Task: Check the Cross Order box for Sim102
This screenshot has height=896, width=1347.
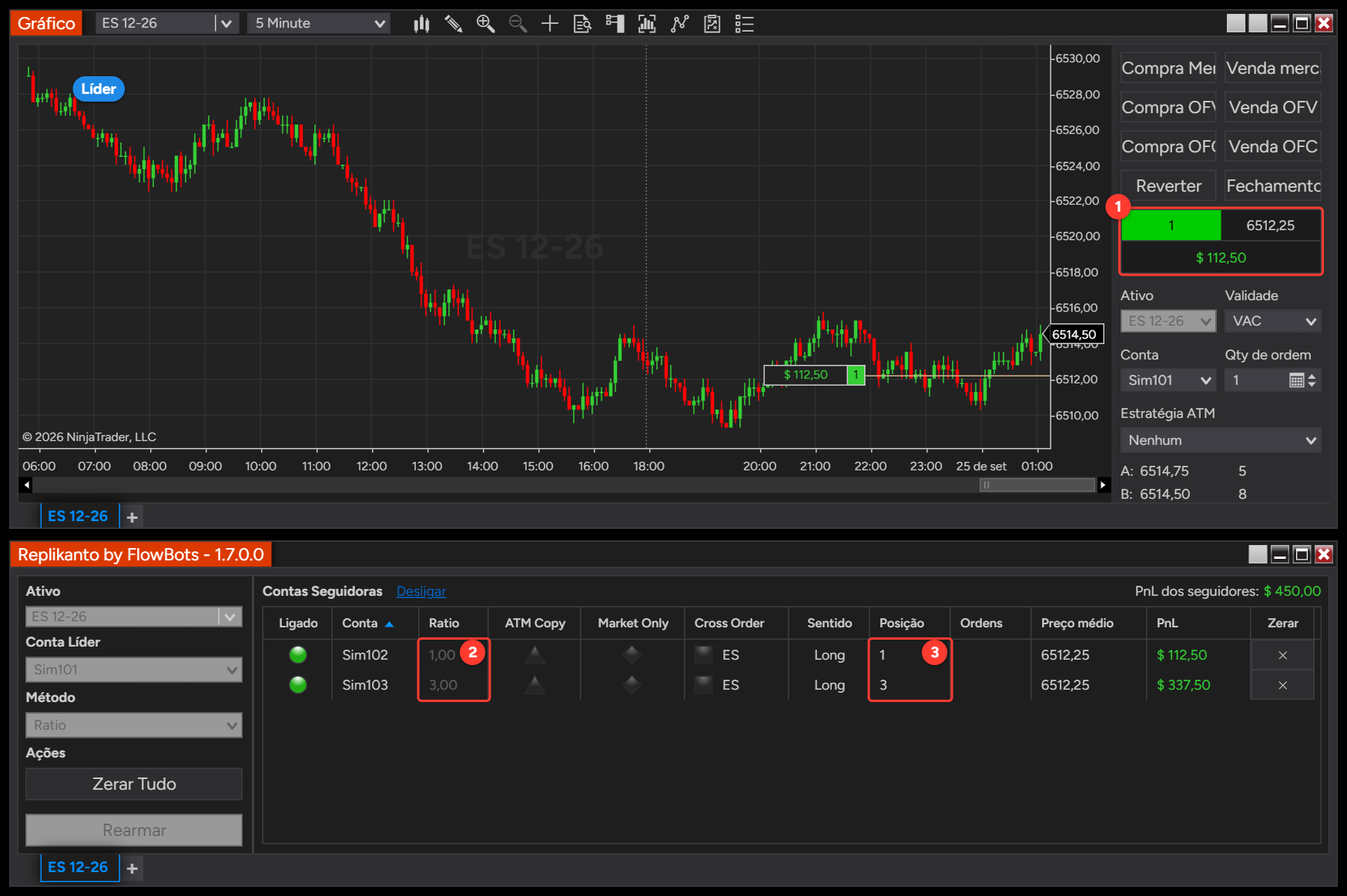Action: tap(703, 655)
